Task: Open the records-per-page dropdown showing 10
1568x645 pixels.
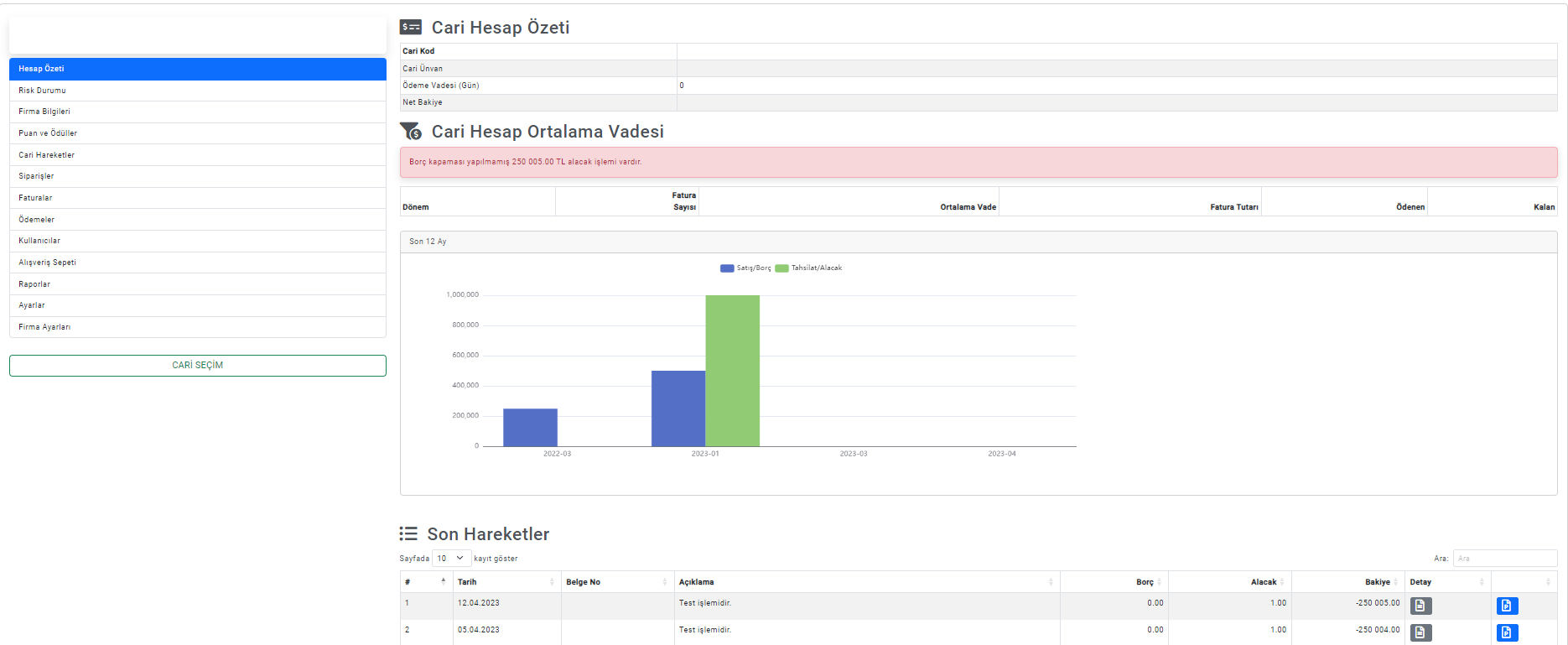Action: (x=450, y=559)
